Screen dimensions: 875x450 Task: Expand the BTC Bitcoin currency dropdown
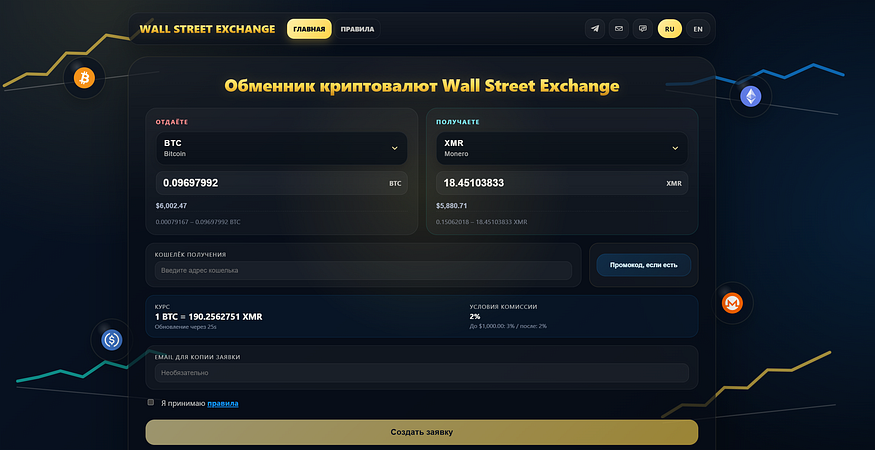point(282,148)
